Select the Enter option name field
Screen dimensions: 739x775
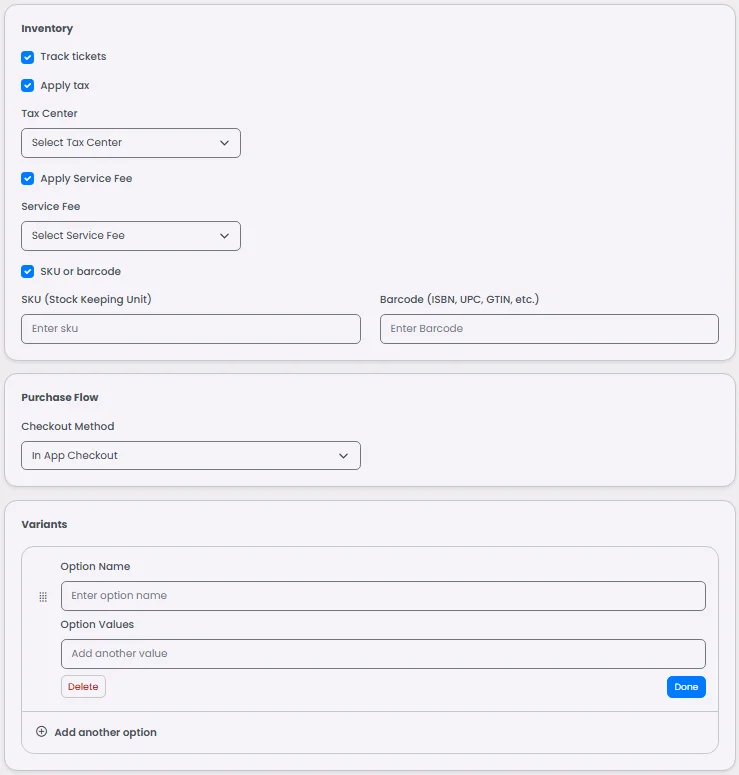pyautogui.click(x=383, y=596)
